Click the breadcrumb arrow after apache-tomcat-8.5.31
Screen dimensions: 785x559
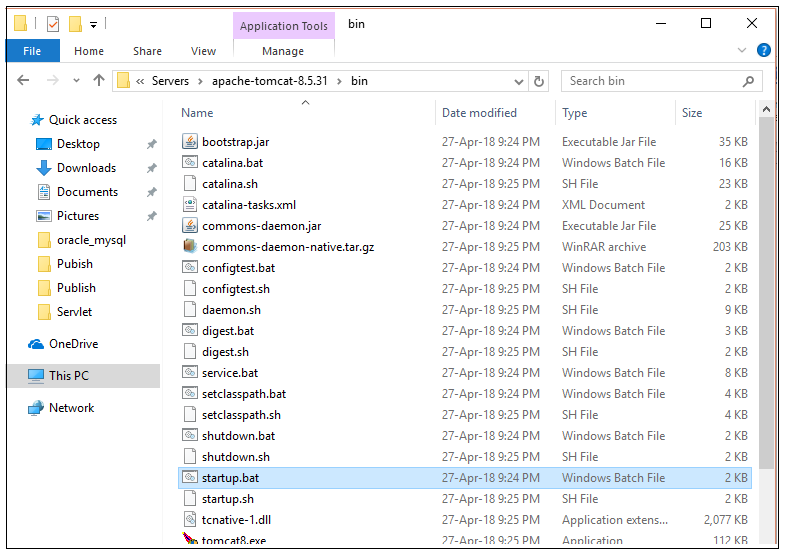tap(339, 82)
